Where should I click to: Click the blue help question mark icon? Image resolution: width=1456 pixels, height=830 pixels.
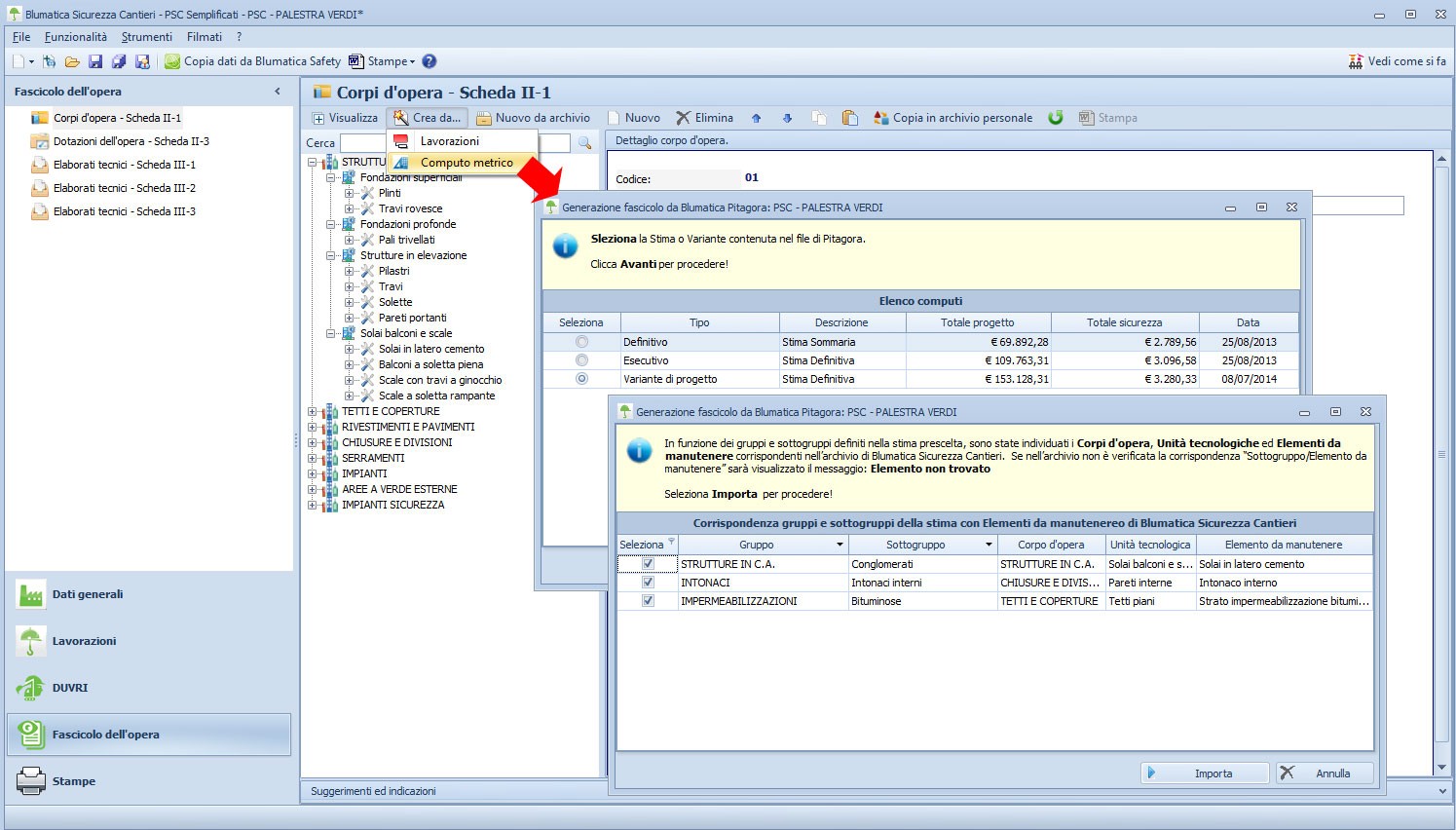click(x=429, y=61)
